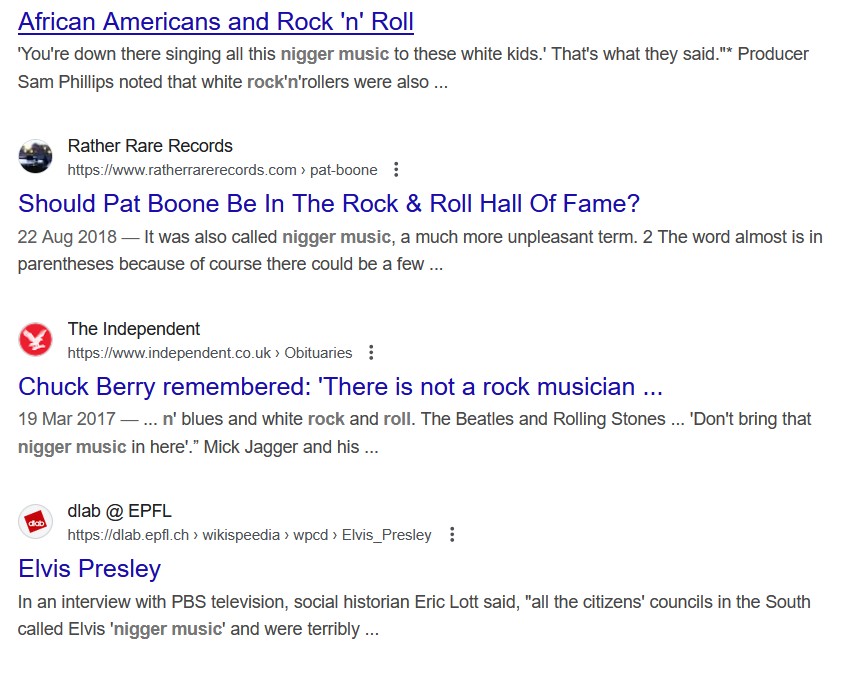Click the Rather Rare Records site favicon

36,157
